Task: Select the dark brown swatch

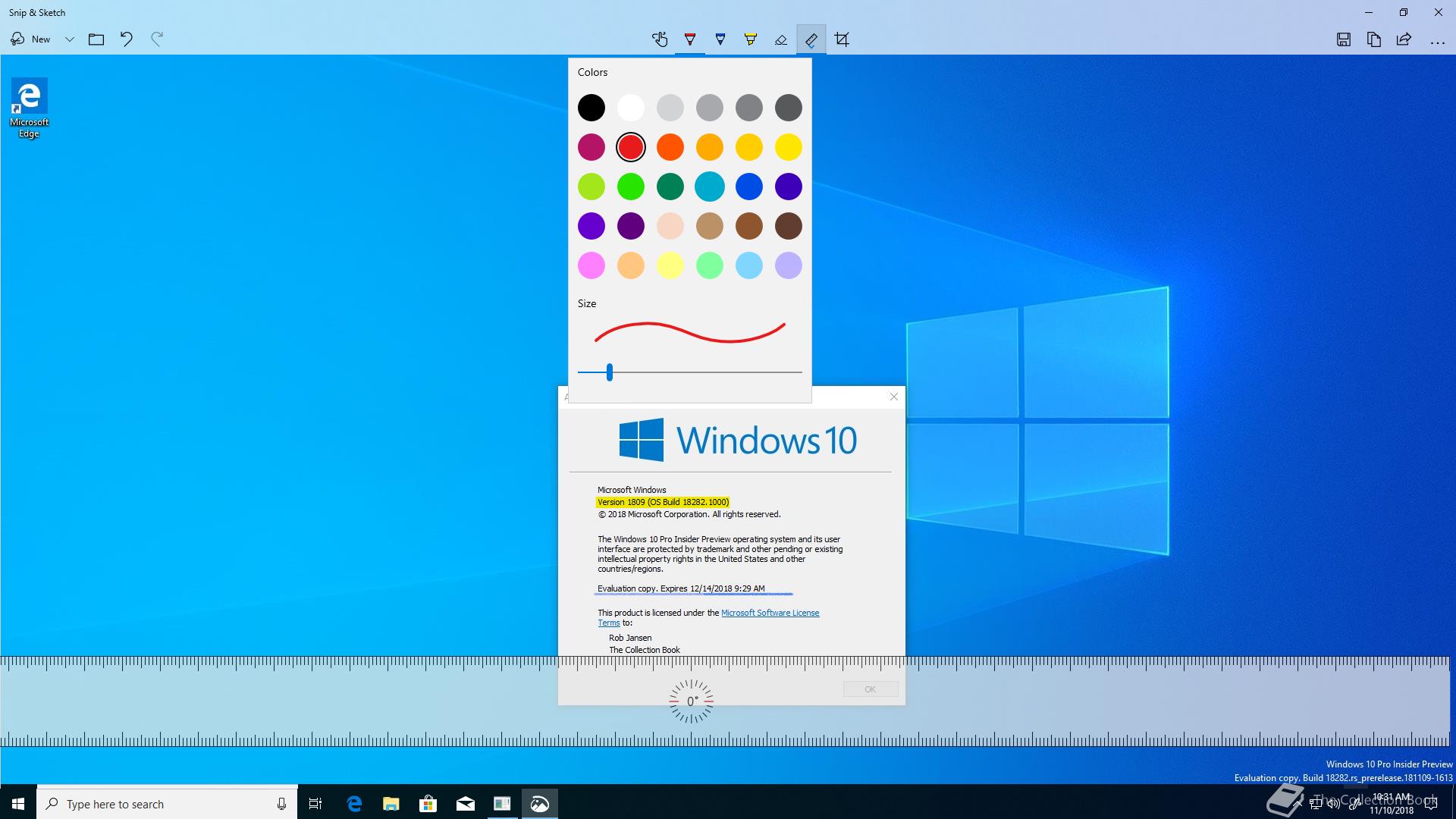Action: [789, 226]
